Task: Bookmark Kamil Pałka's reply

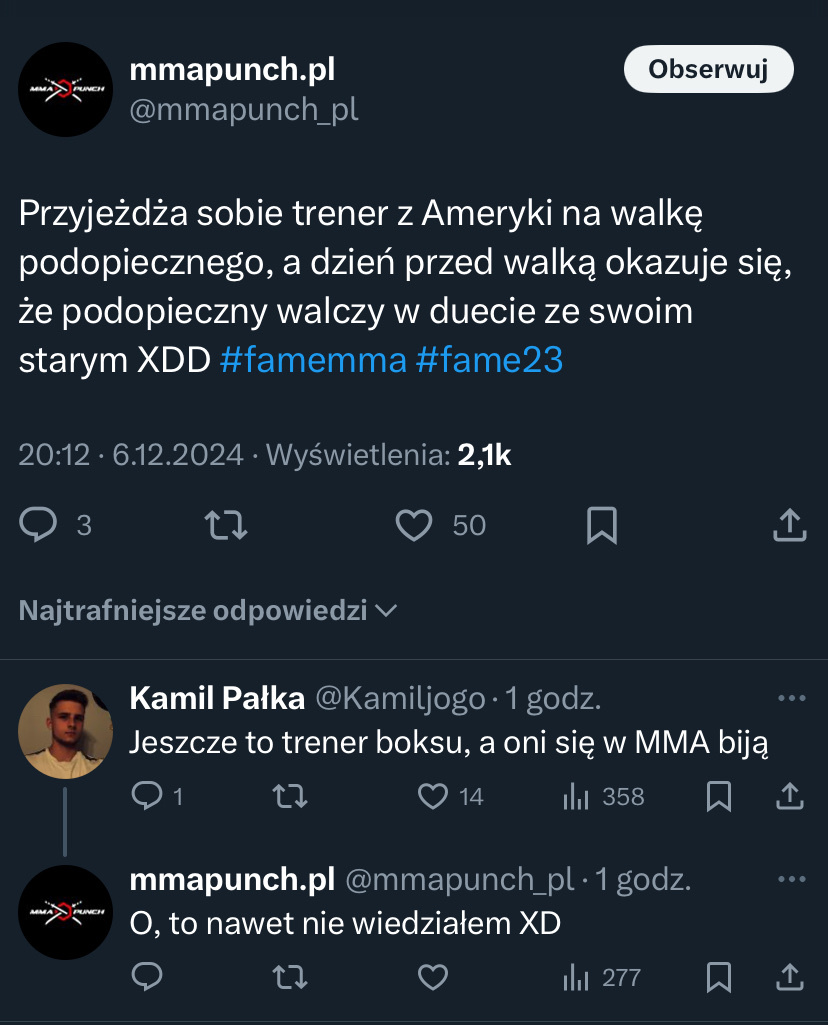Action: click(718, 796)
